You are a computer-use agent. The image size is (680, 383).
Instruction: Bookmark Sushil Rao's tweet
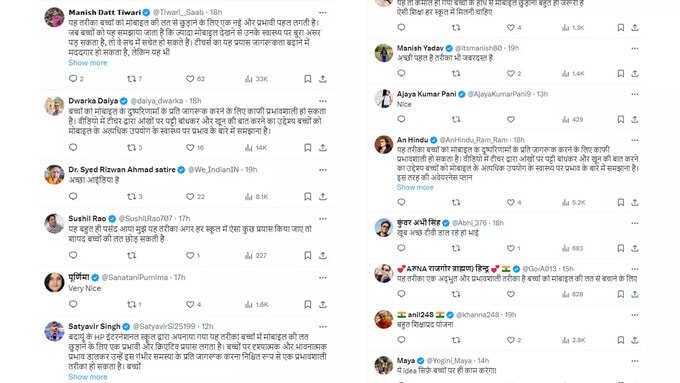click(x=307, y=255)
